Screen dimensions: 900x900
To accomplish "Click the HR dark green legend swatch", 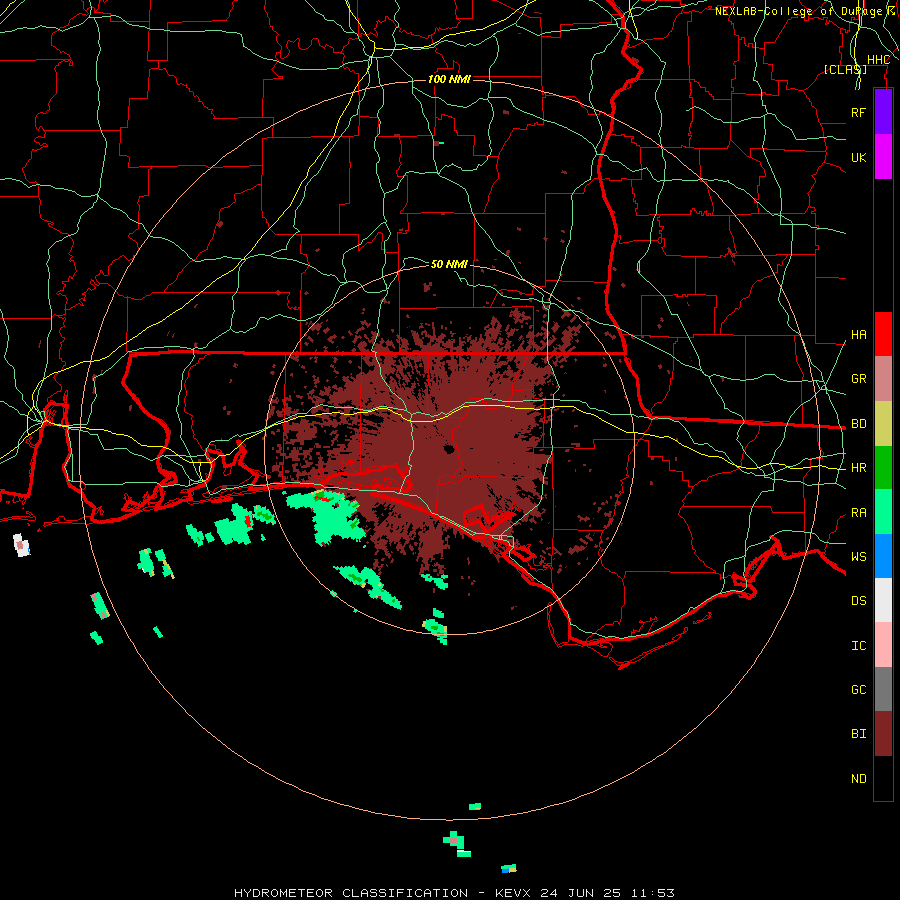I will [883, 468].
